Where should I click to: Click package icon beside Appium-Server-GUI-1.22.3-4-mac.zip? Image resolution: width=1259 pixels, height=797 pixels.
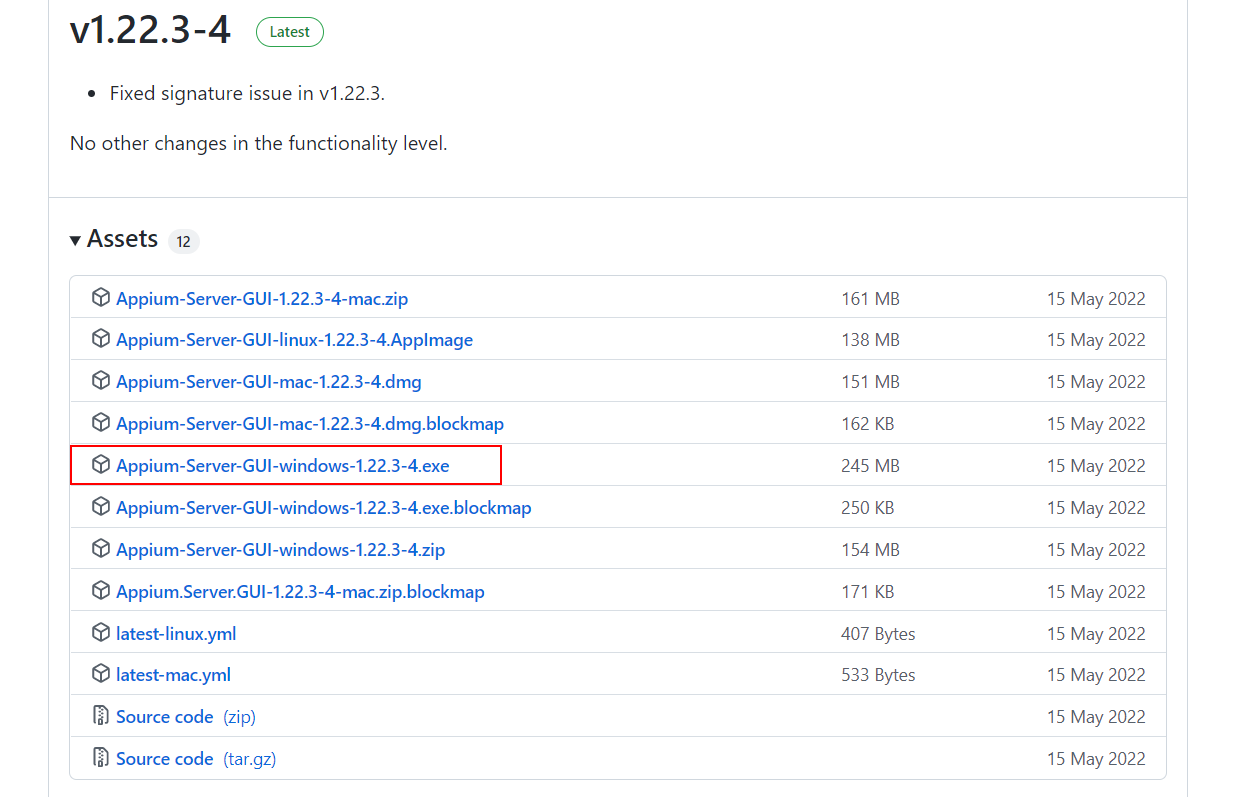(100, 298)
